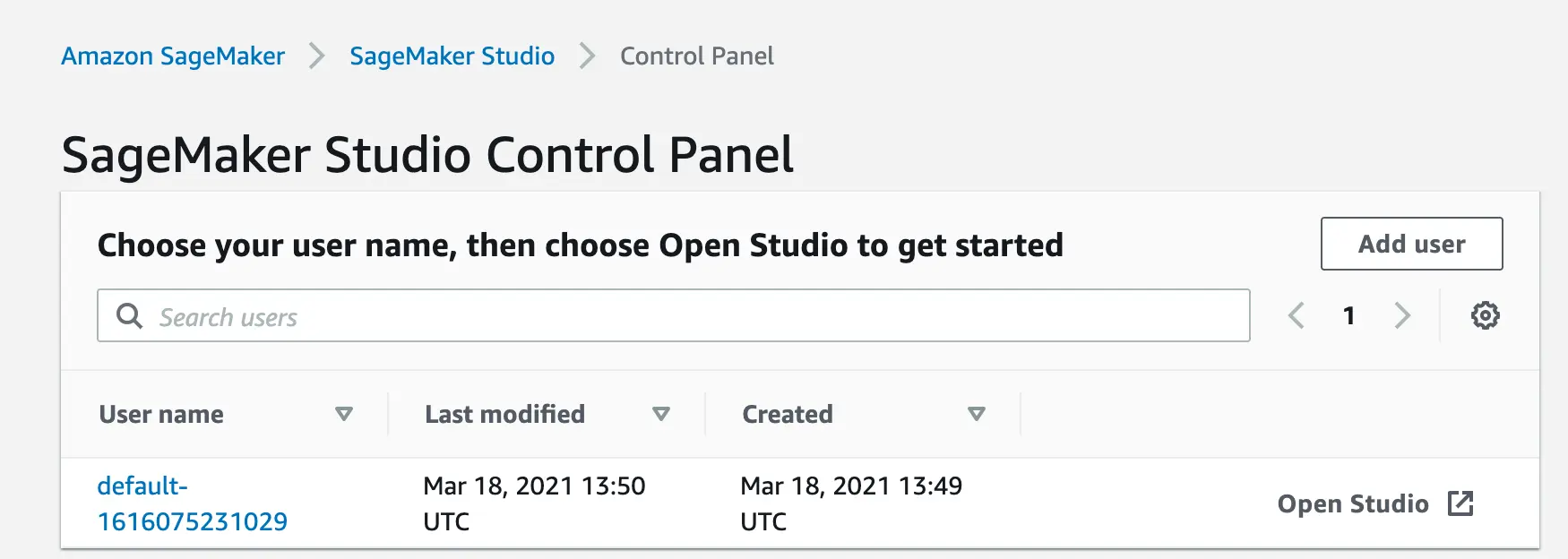The width and height of the screenshot is (1568, 559).
Task: Open the Last modified sort dropdown
Action: pos(662,414)
